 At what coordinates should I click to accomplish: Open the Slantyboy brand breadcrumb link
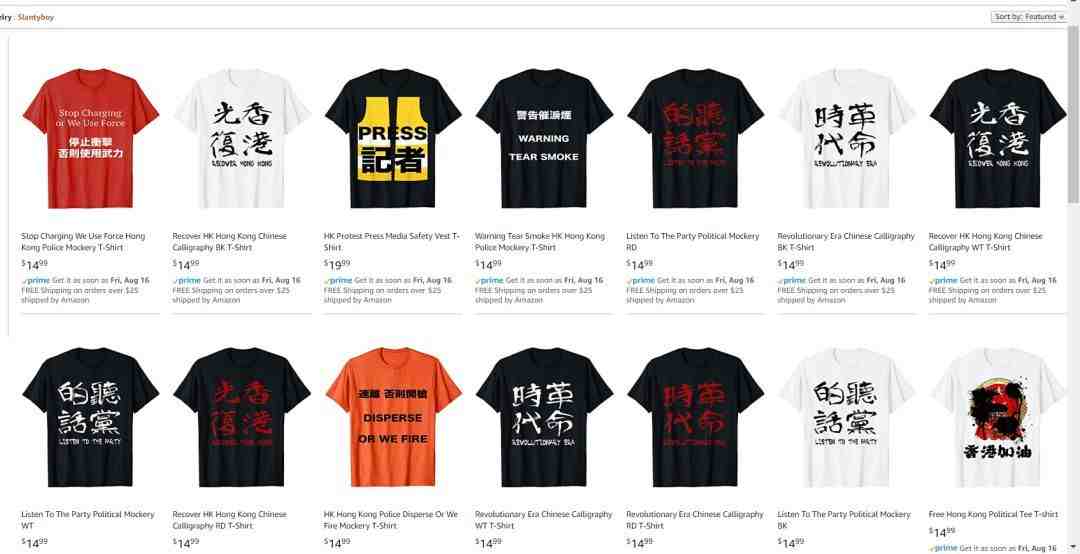[x=36, y=17]
